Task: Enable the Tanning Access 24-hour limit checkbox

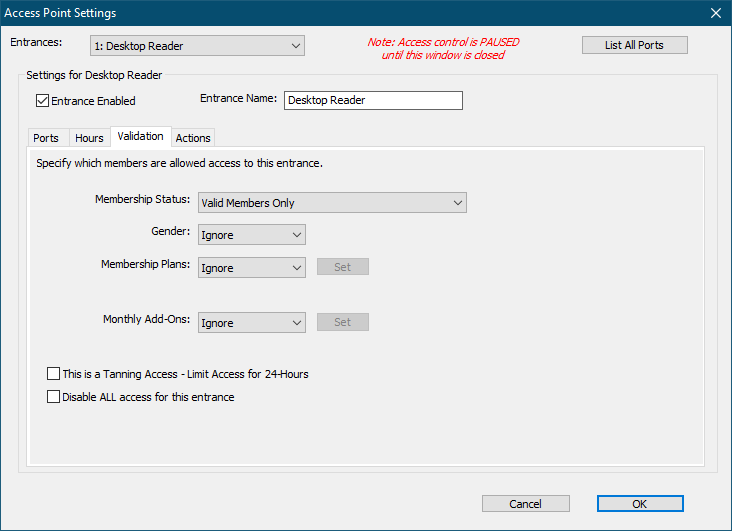Action: tap(54, 374)
